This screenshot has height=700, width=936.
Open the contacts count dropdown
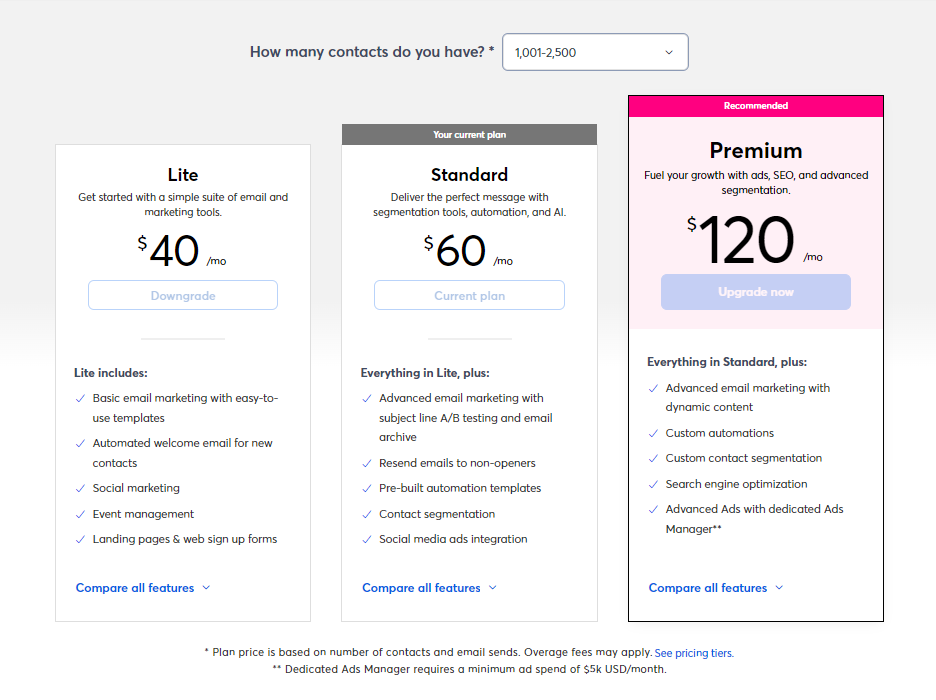point(594,53)
